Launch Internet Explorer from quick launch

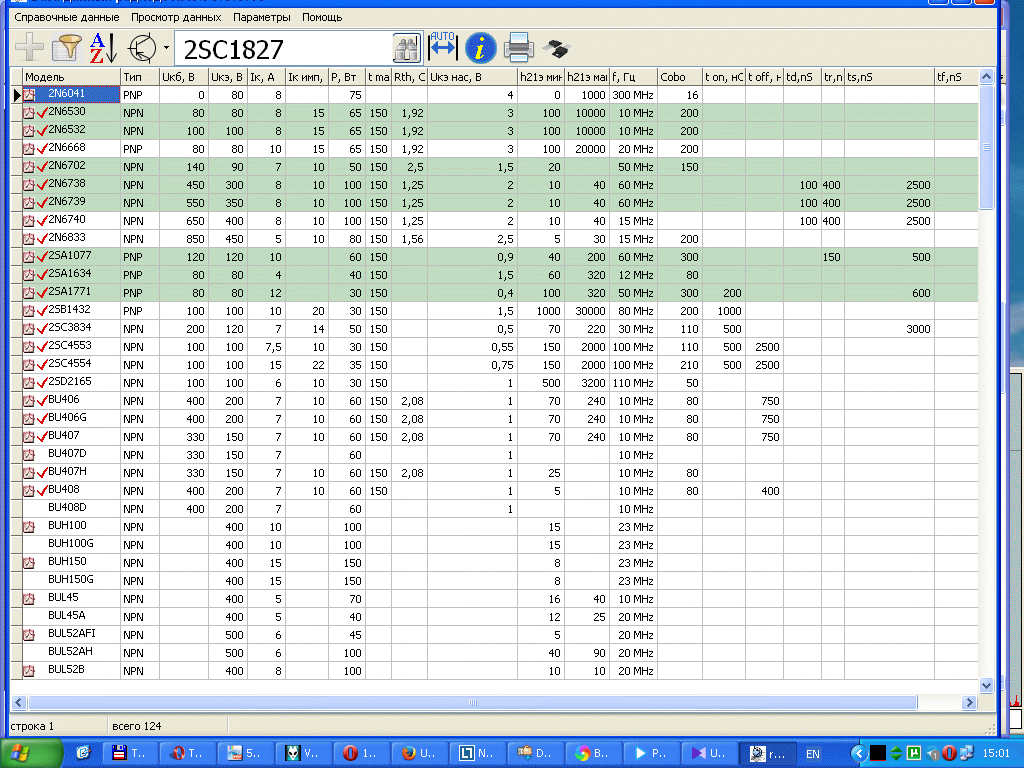(83, 753)
